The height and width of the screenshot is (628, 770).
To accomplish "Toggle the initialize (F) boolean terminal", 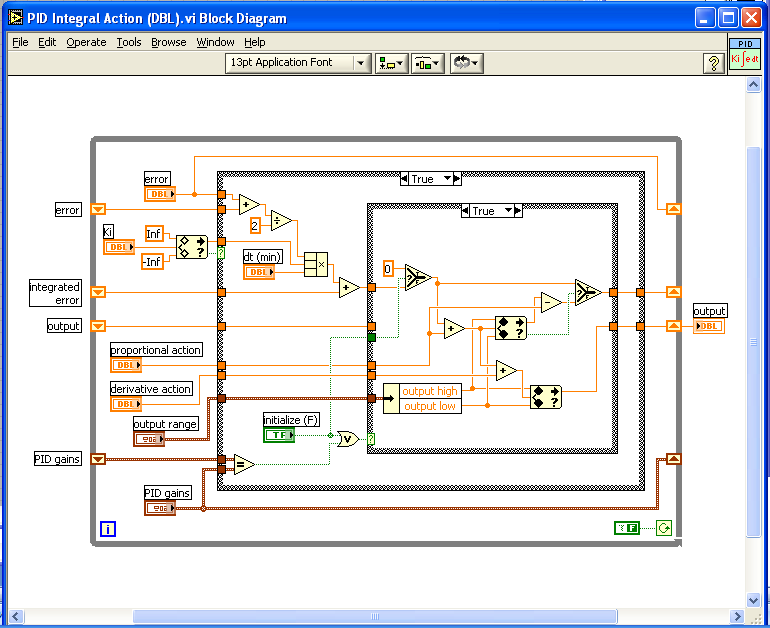I will [279, 435].
